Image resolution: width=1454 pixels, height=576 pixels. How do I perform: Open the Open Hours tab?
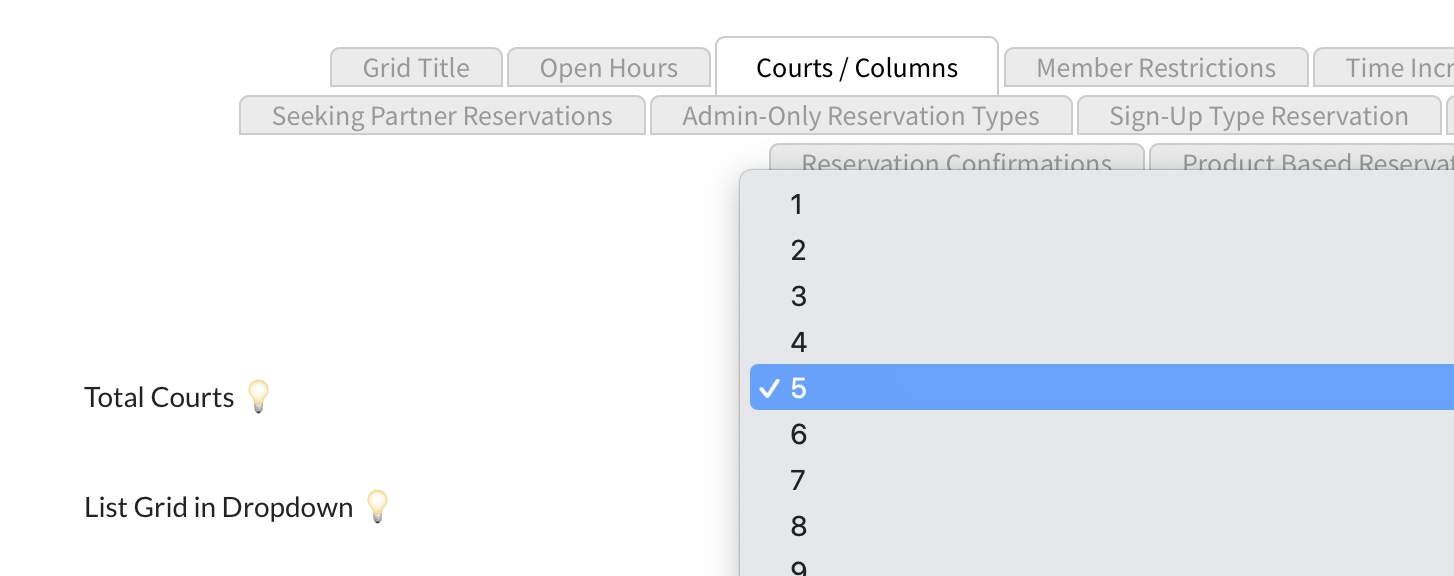pos(609,68)
